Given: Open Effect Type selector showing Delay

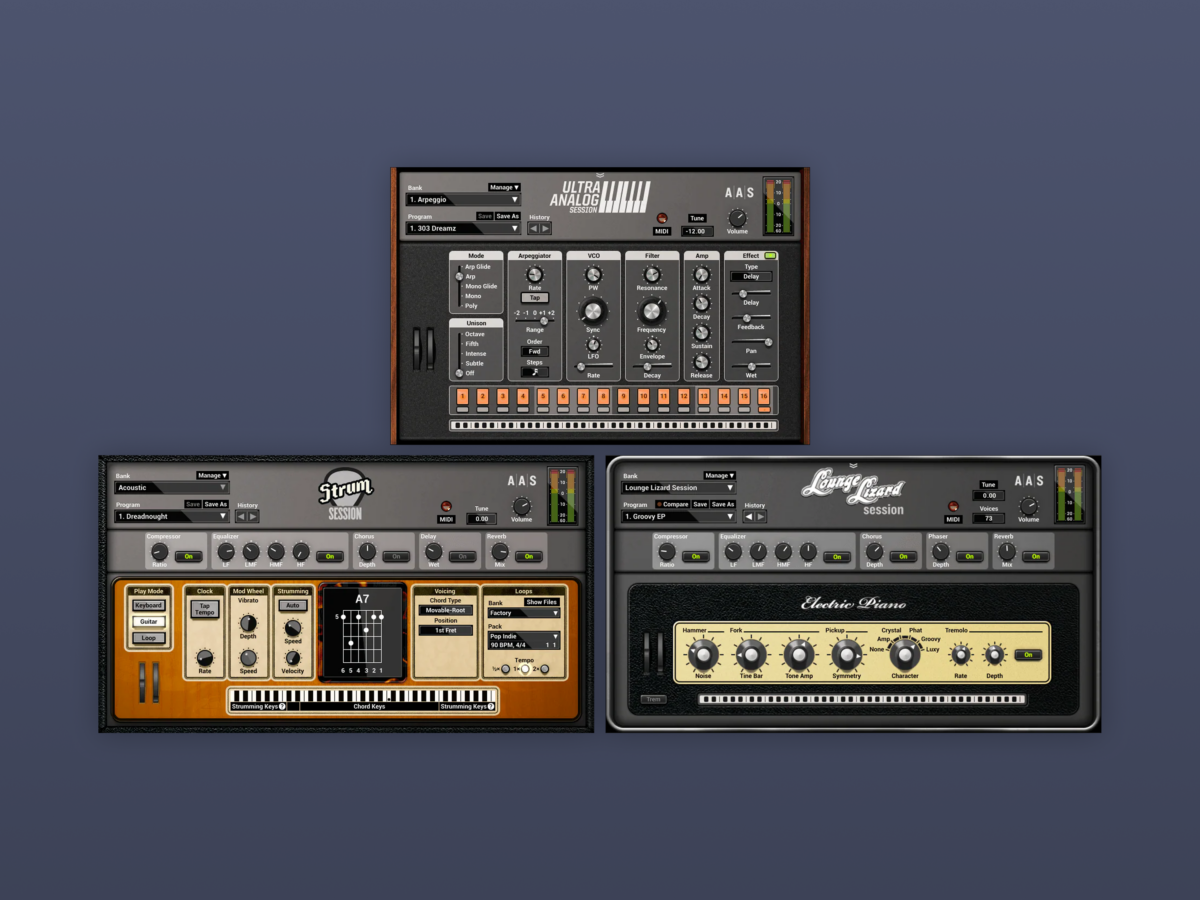Looking at the screenshot, I should click(x=751, y=276).
